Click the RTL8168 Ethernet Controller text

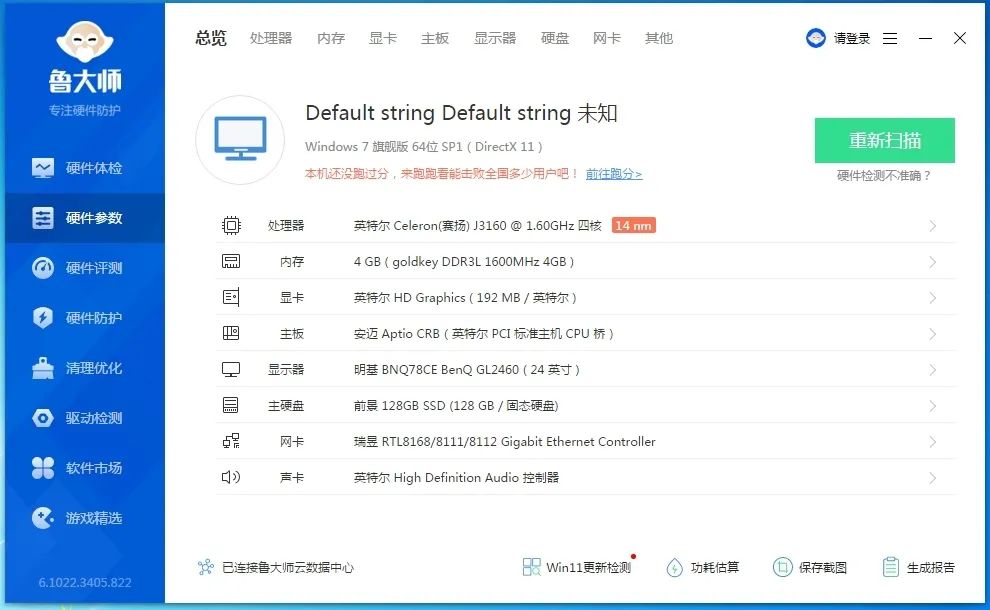(504, 441)
